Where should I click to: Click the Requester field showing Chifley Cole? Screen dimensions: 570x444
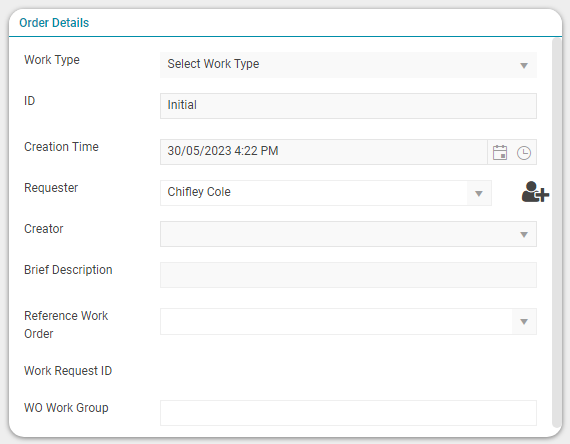click(x=314, y=193)
